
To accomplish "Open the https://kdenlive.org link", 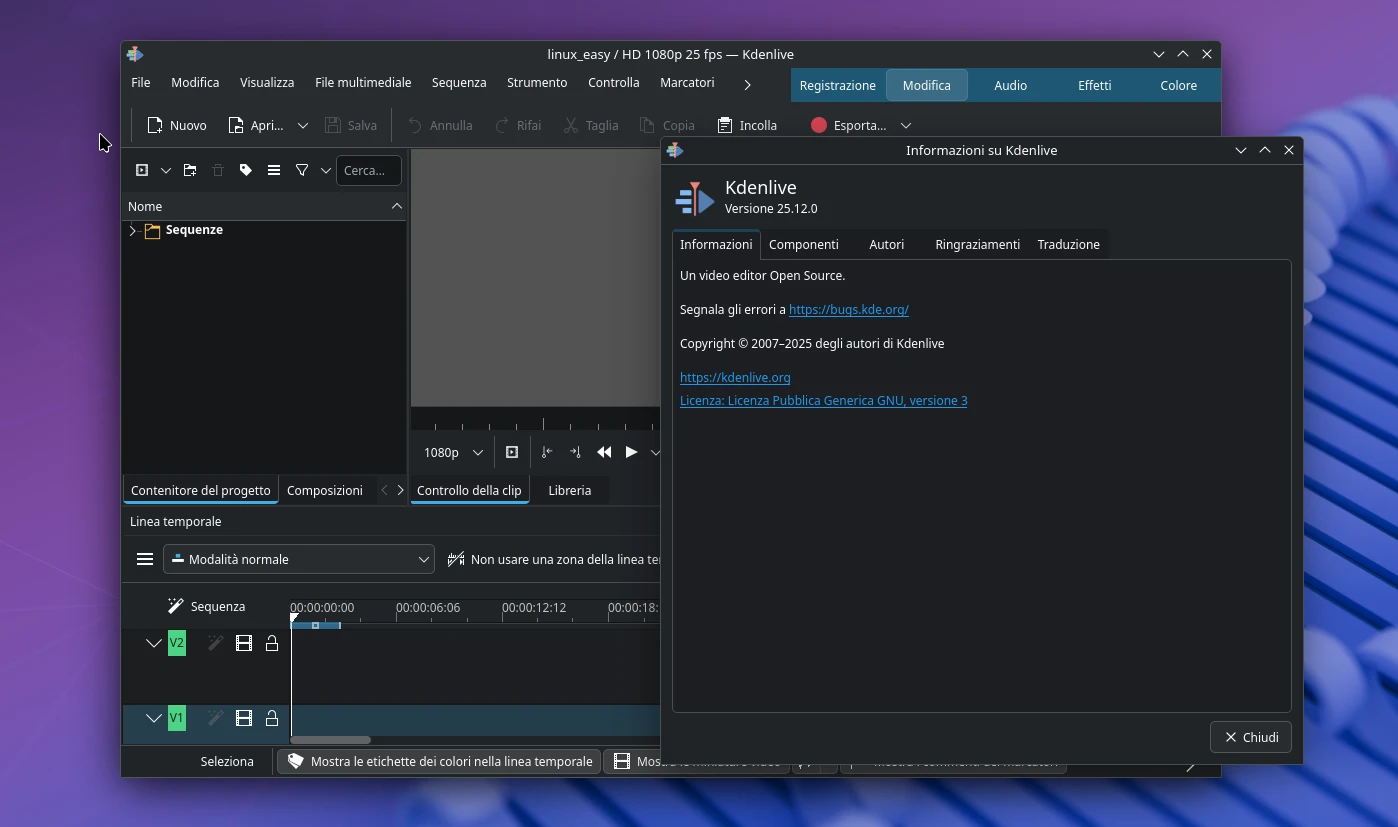I will (x=735, y=377).
